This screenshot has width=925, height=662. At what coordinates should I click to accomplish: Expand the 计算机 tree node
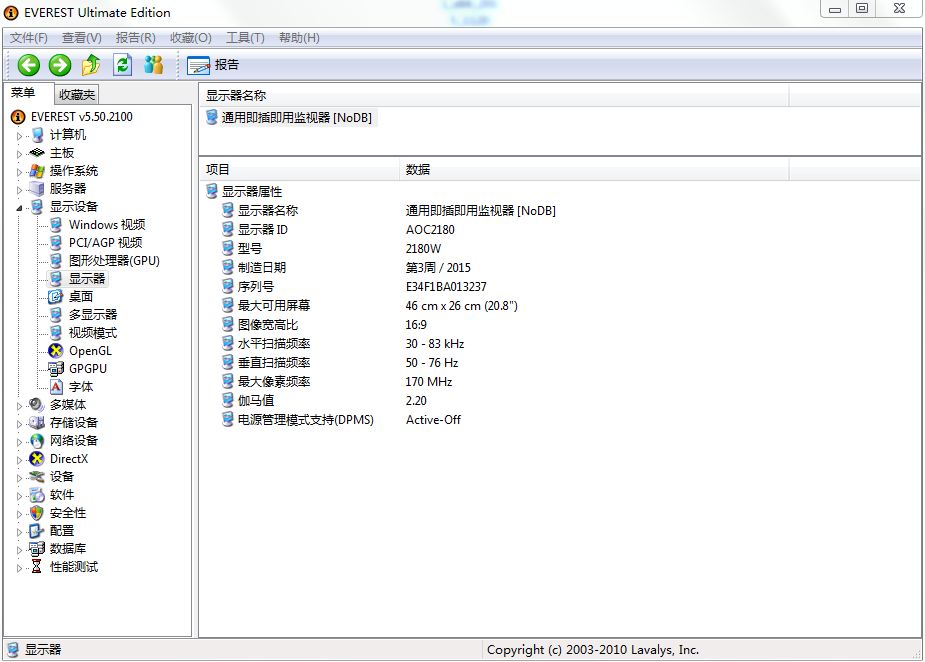pyautogui.click(x=19, y=136)
